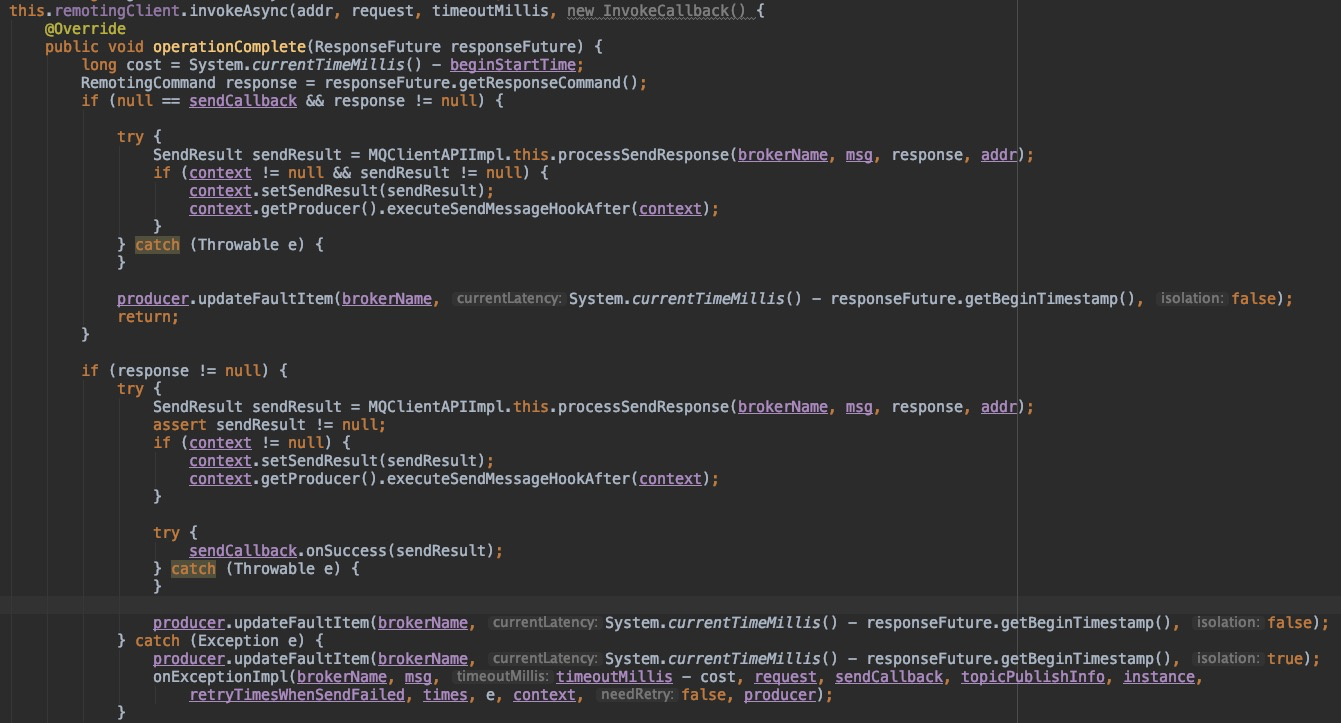Viewport: 1341px width, 723px height.
Task: Click the long keyword before cost
Action: [x=99, y=65]
